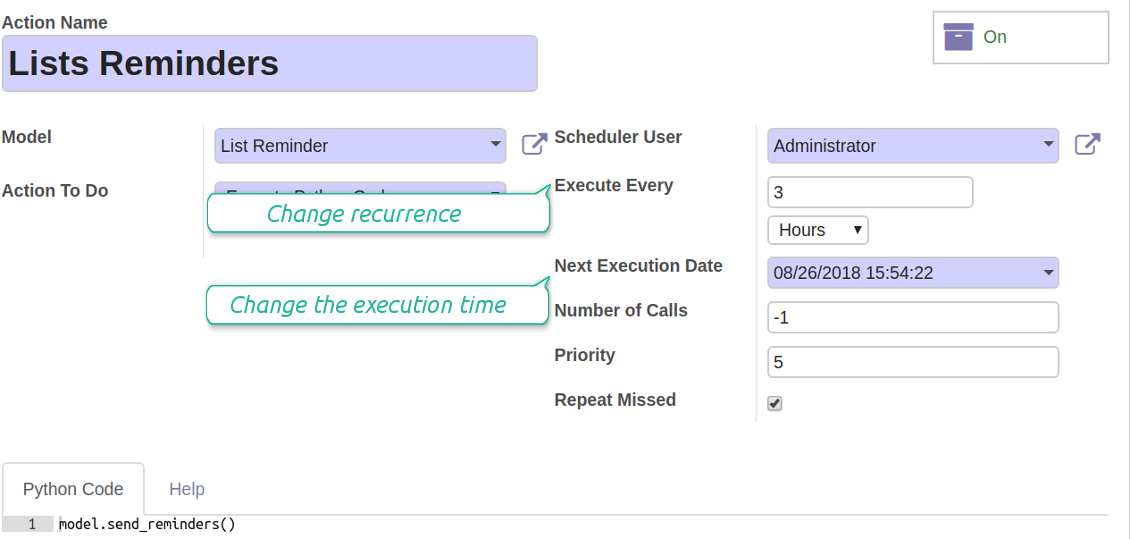Toggle the On active status button
The width and height of the screenshot is (1130, 539).
coord(1020,37)
